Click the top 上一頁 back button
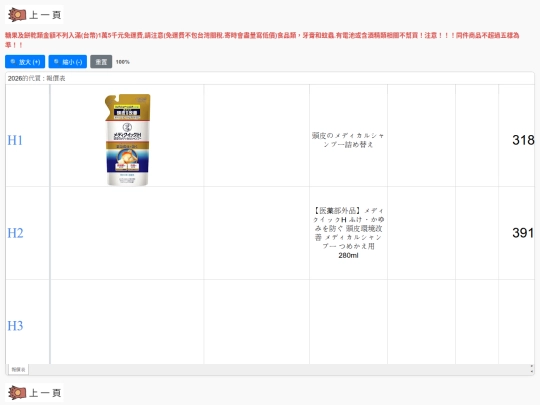 34,14
